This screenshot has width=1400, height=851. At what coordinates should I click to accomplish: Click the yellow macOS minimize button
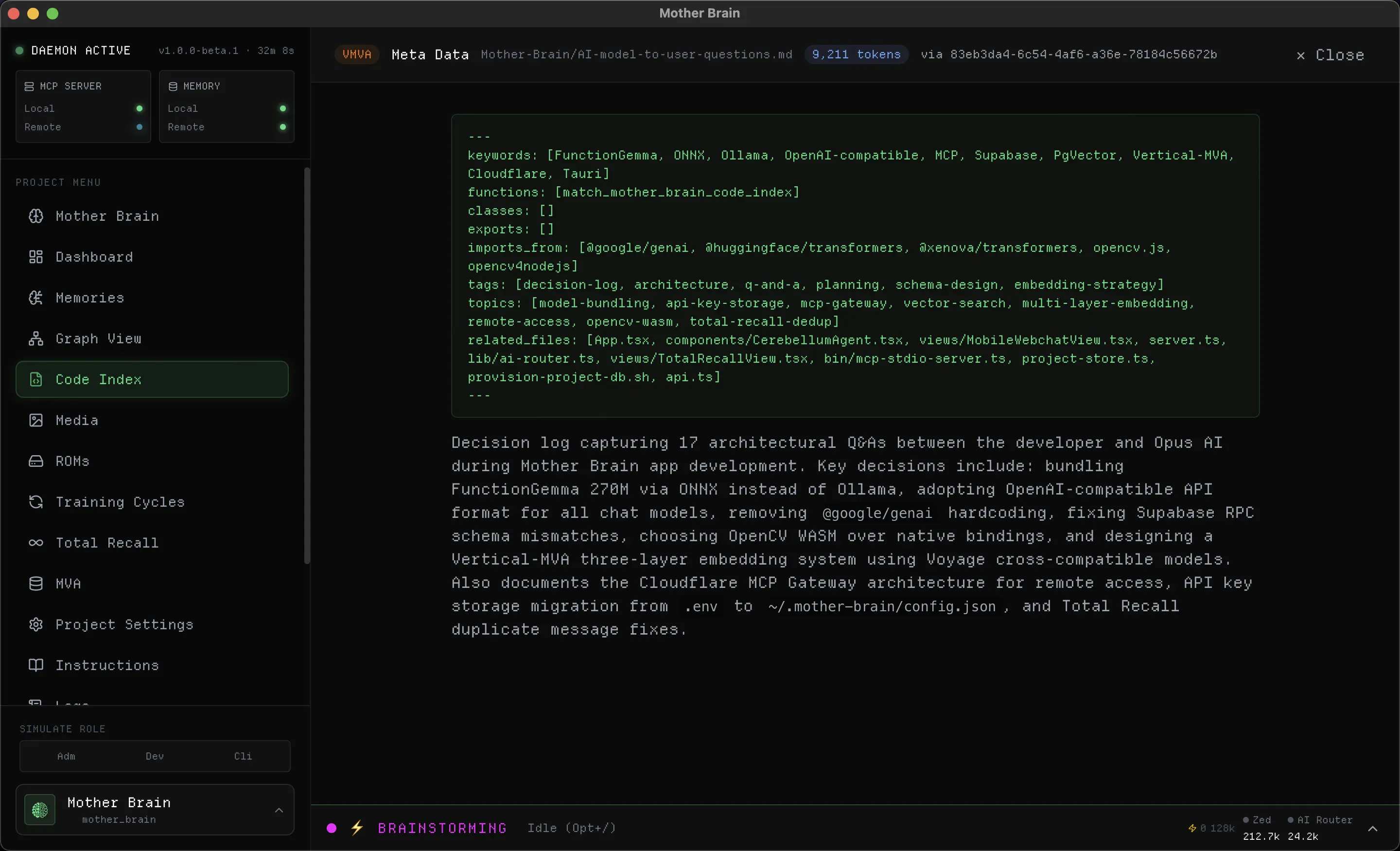tap(33, 14)
